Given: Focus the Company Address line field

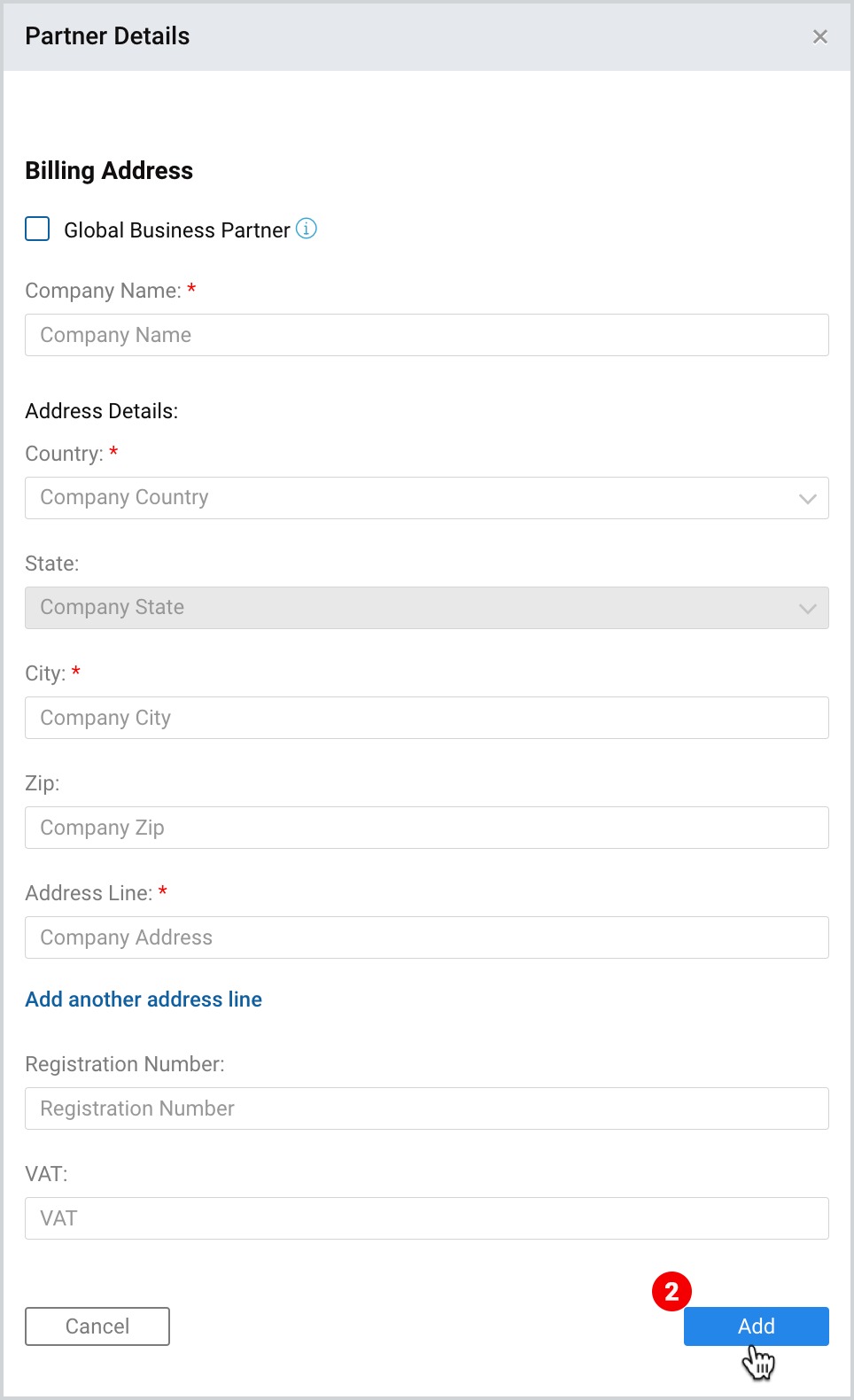Looking at the screenshot, I should [x=427, y=937].
